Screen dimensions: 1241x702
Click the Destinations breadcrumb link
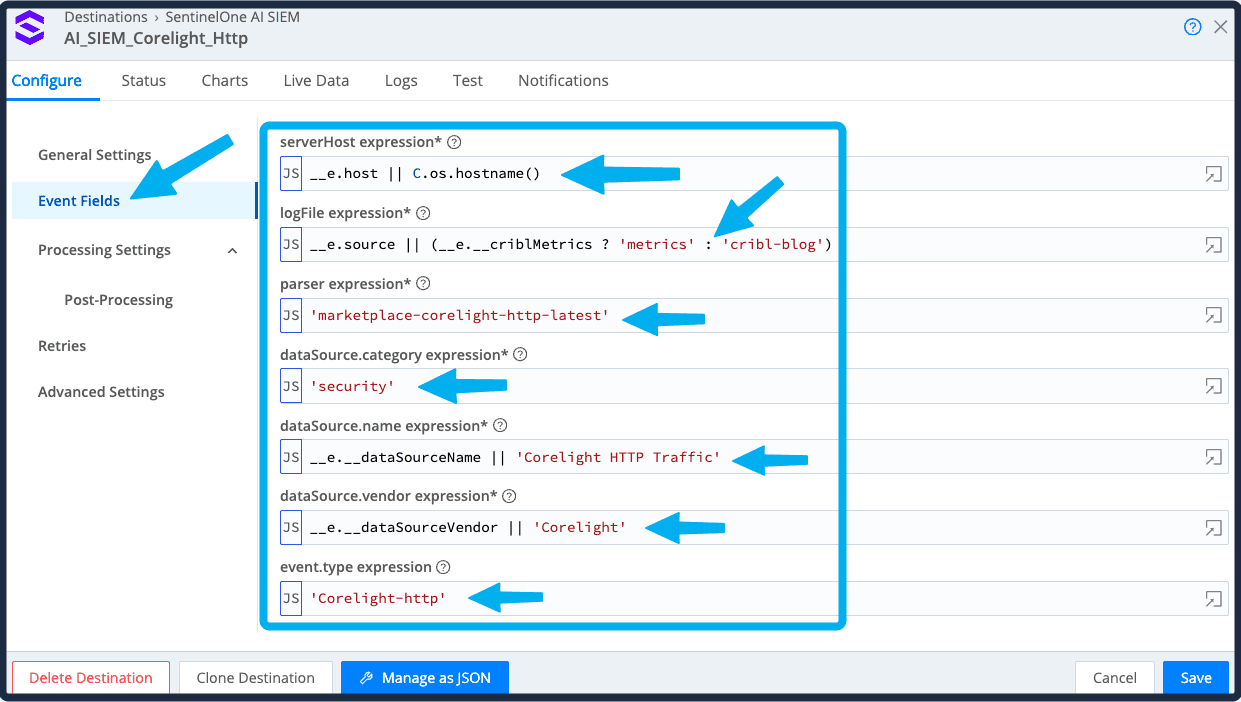tap(105, 17)
